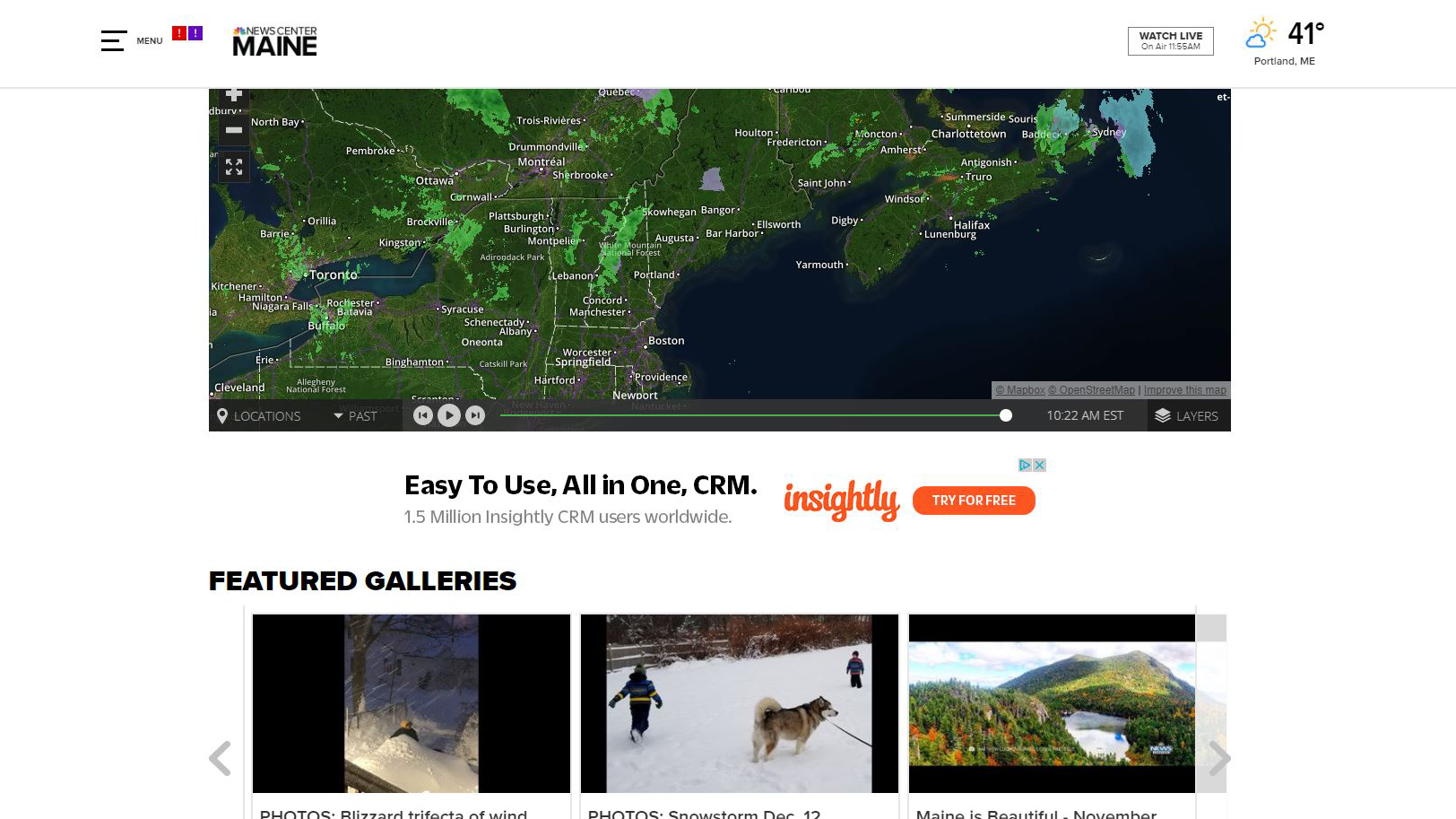Show previous featured galleries

click(x=220, y=759)
